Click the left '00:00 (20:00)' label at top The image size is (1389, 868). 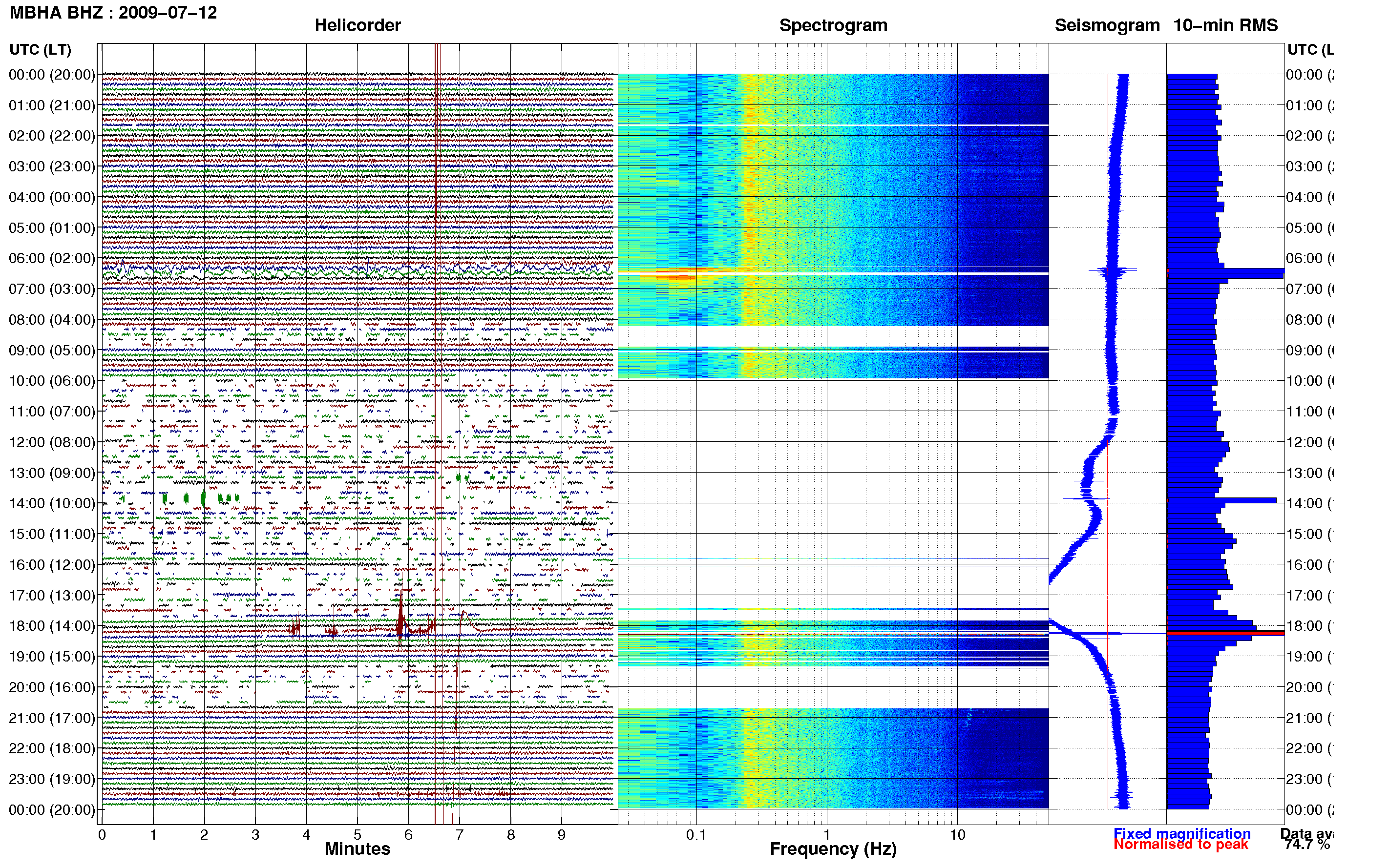[x=52, y=75]
